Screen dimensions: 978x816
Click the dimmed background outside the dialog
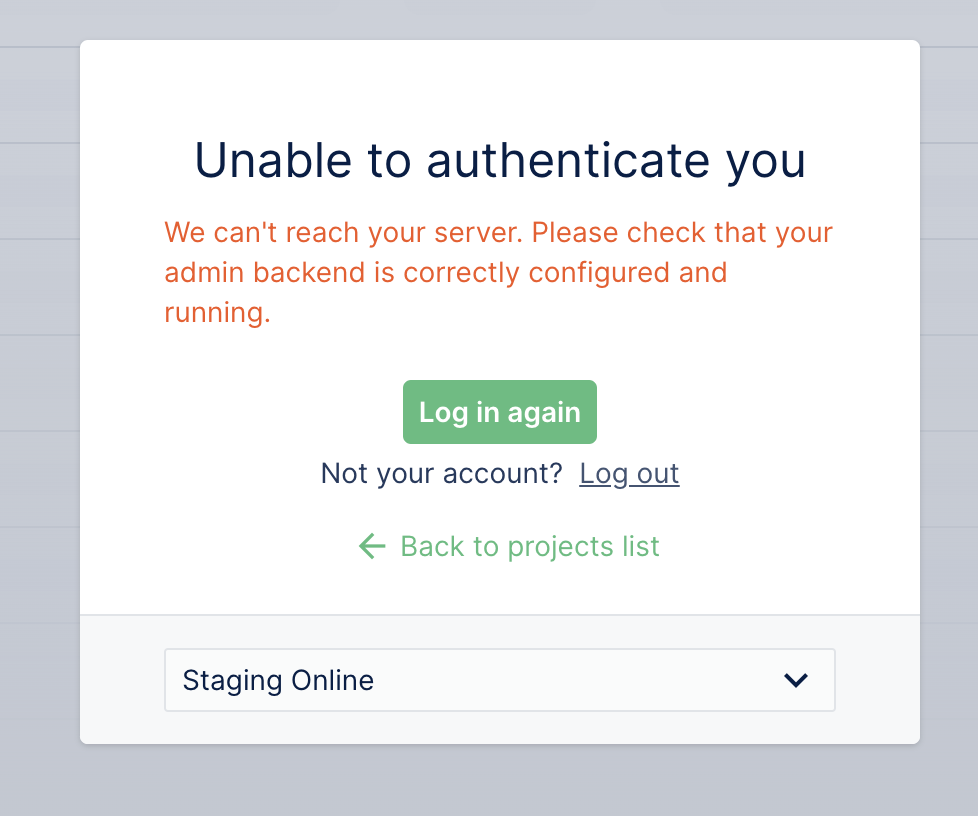coord(40,400)
